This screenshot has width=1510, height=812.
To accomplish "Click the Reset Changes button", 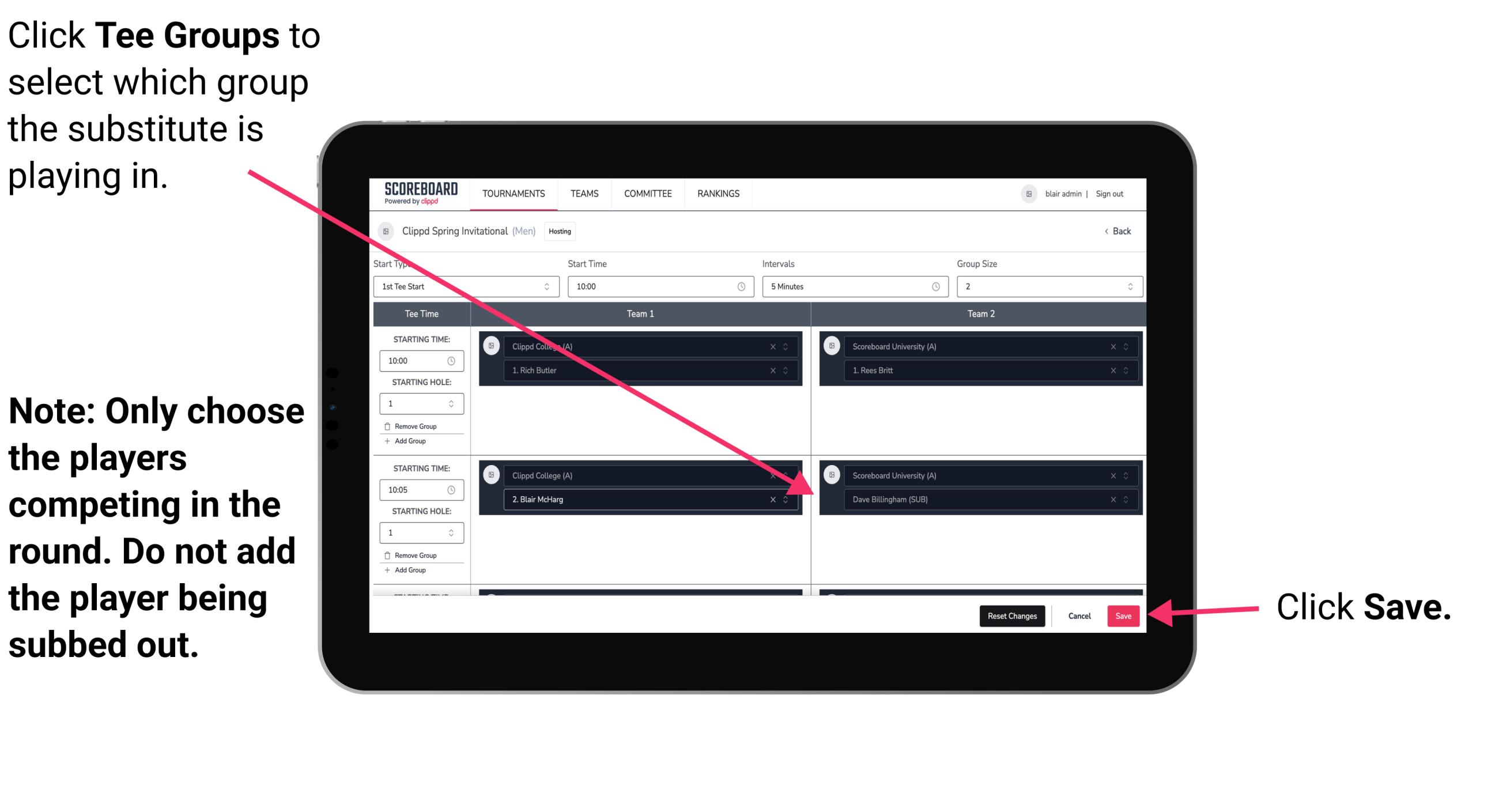I will [x=1010, y=615].
